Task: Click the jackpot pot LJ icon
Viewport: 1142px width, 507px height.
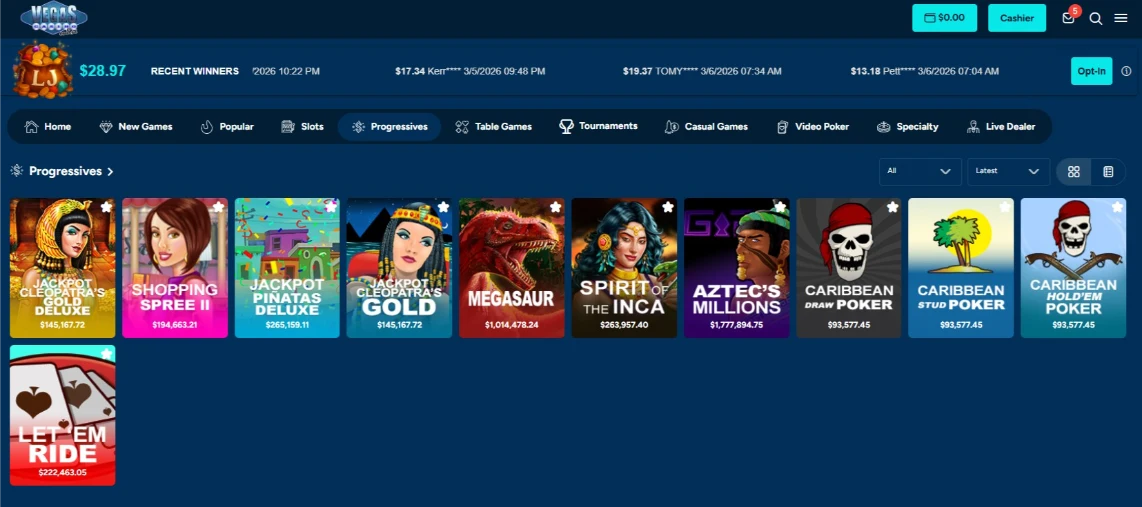Action: click(x=43, y=70)
